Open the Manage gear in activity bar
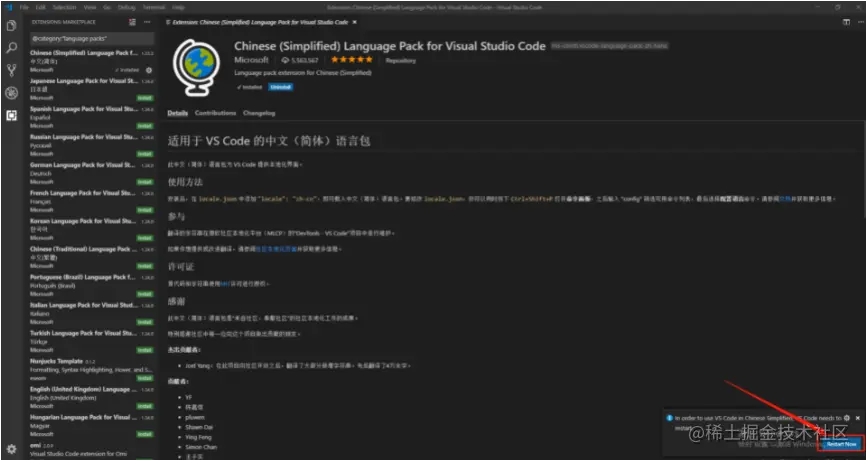Image resolution: width=866 pixels, height=460 pixels. [x=11, y=449]
